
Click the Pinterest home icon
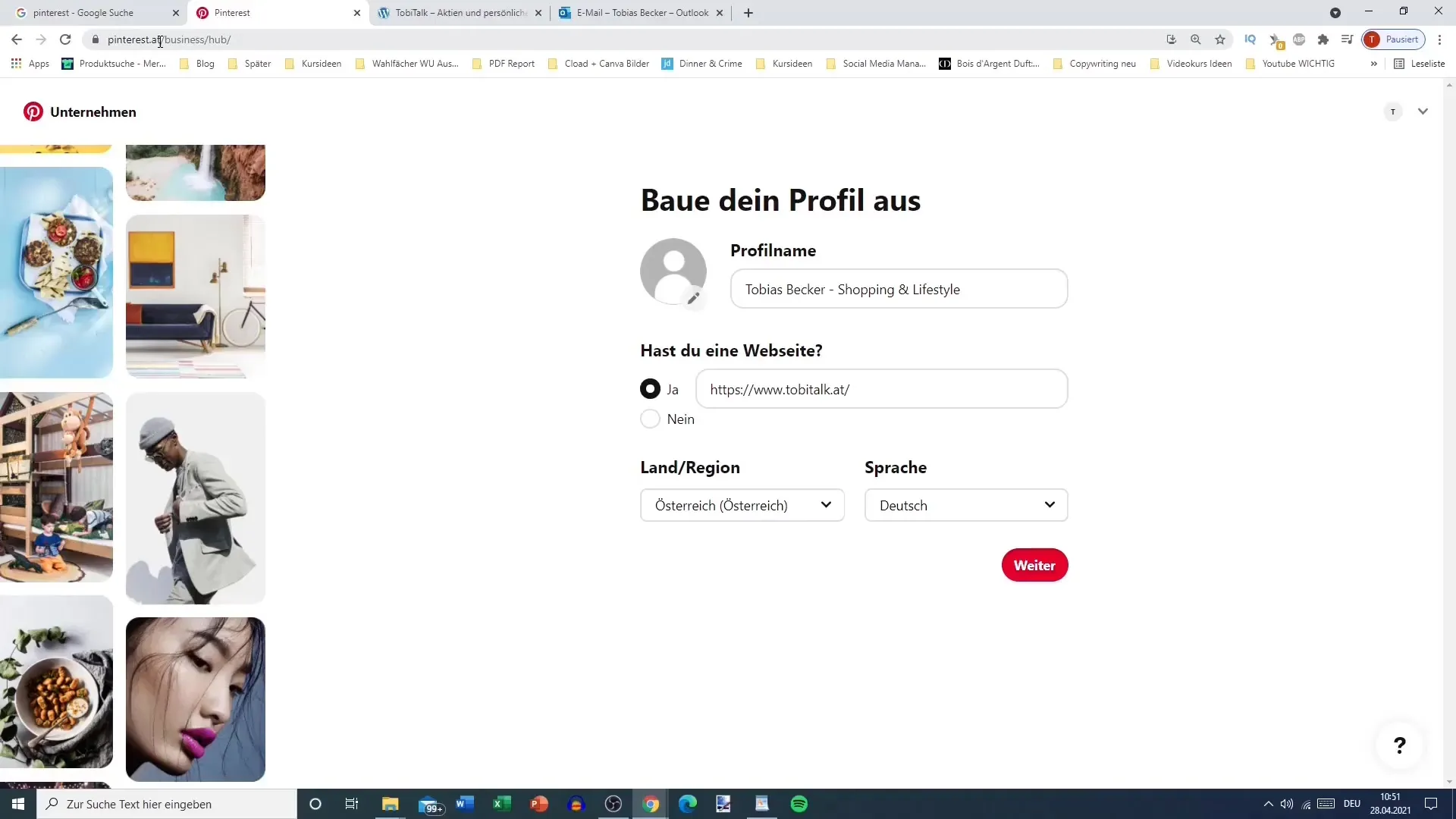[x=34, y=111]
